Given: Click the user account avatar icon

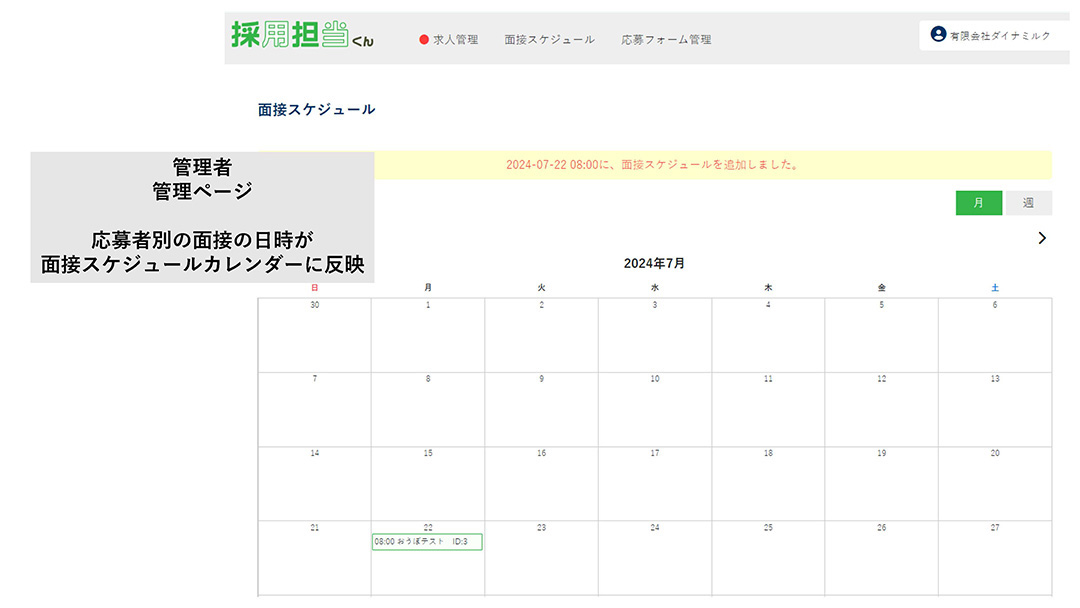Looking at the screenshot, I should click(938, 35).
